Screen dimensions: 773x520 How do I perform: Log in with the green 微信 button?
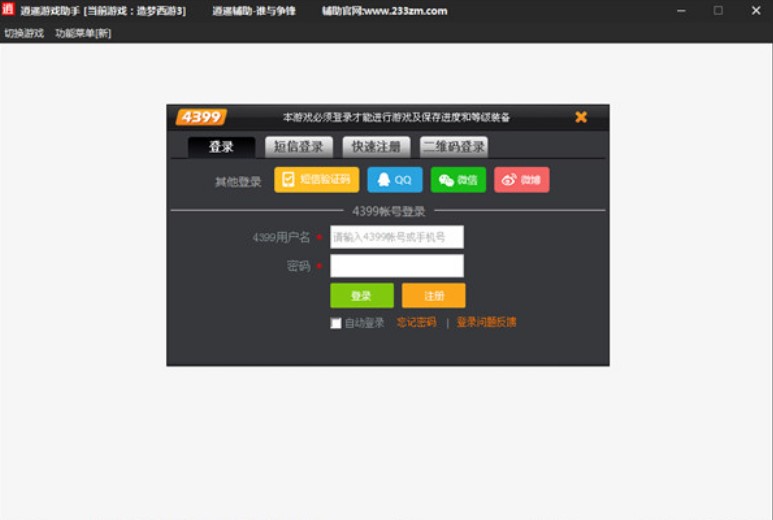click(458, 179)
